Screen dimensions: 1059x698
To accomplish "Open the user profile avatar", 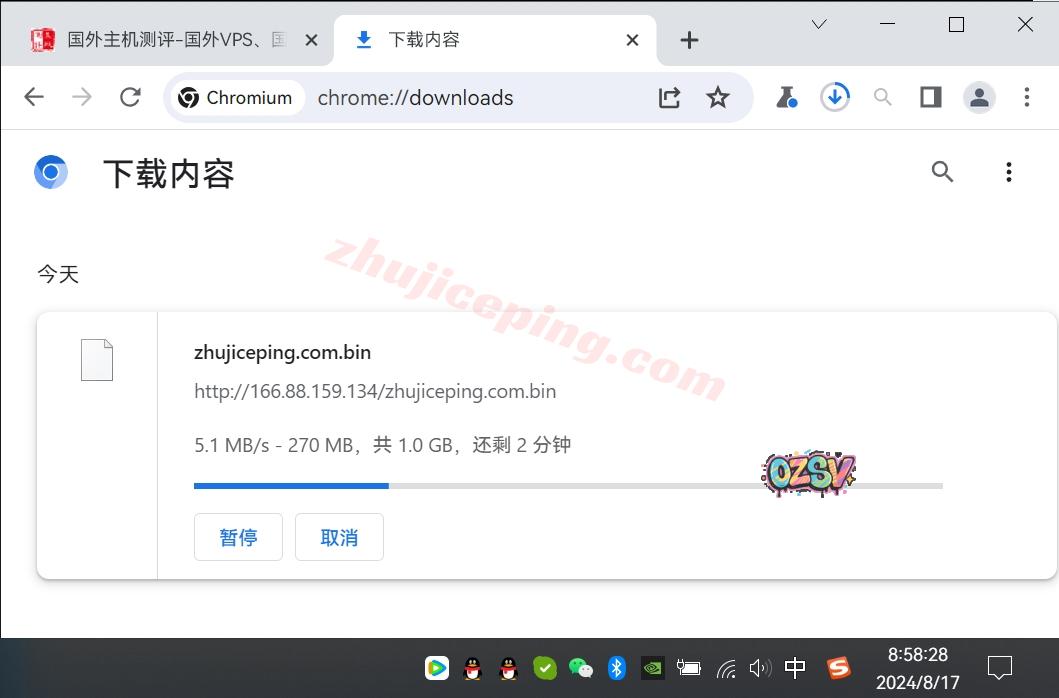I will (x=979, y=97).
